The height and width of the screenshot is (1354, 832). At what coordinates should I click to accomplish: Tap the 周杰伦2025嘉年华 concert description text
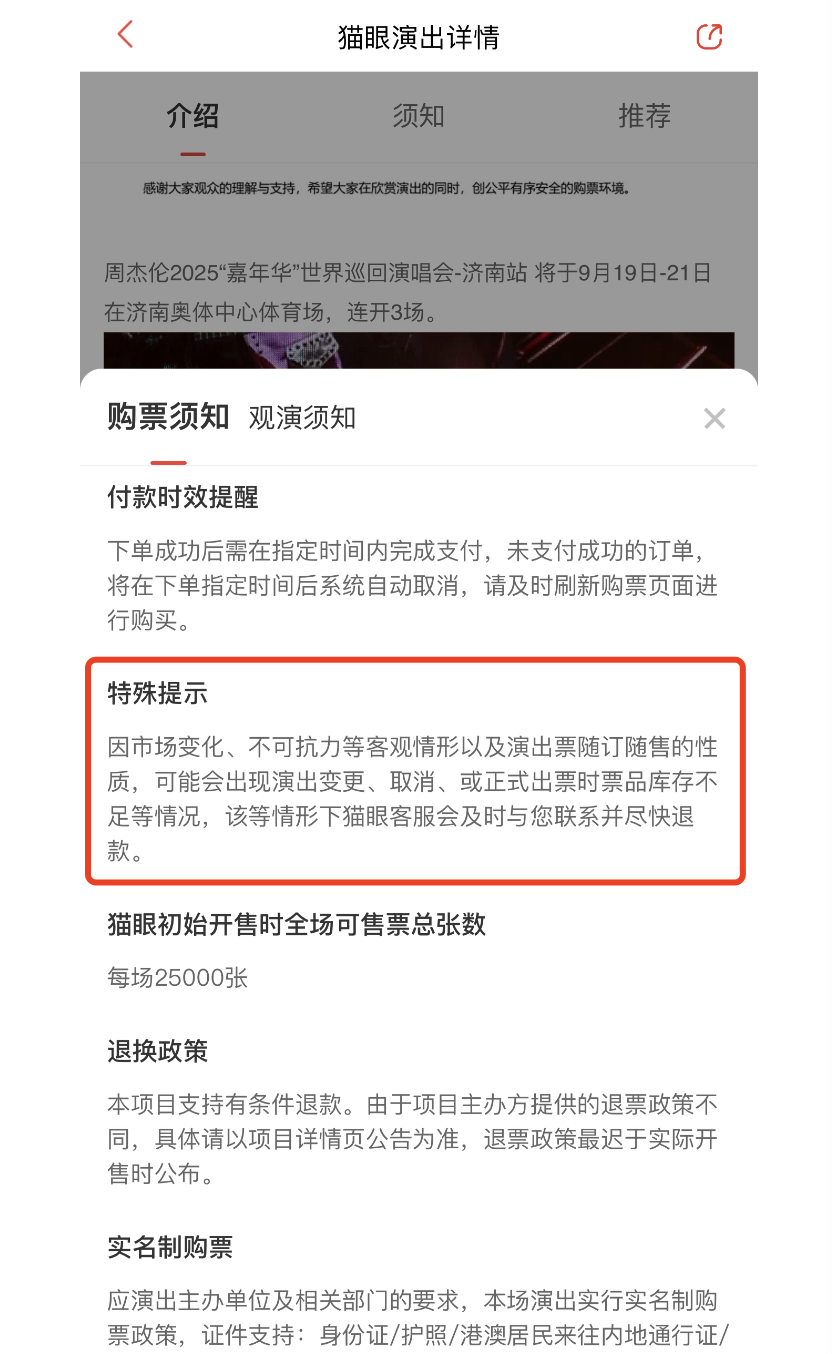pyautogui.click(x=408, y=291)
